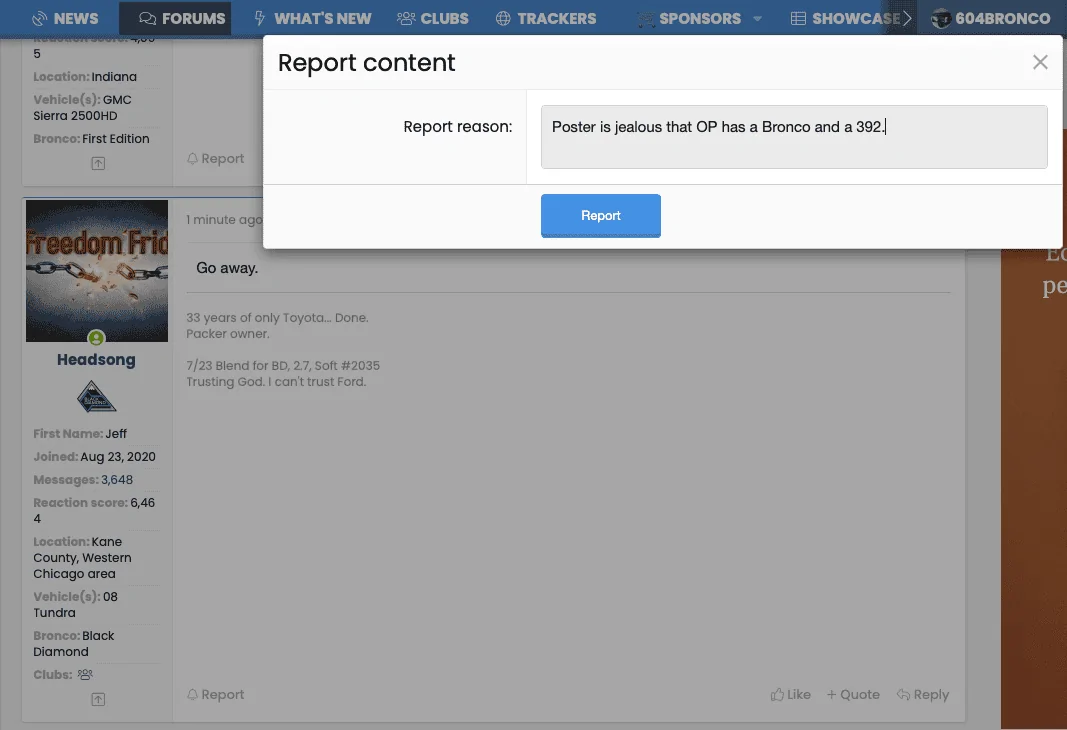The image size is (1067, 730).
Task: Open Headsong's clubs group icon
Action: point(85,675)
